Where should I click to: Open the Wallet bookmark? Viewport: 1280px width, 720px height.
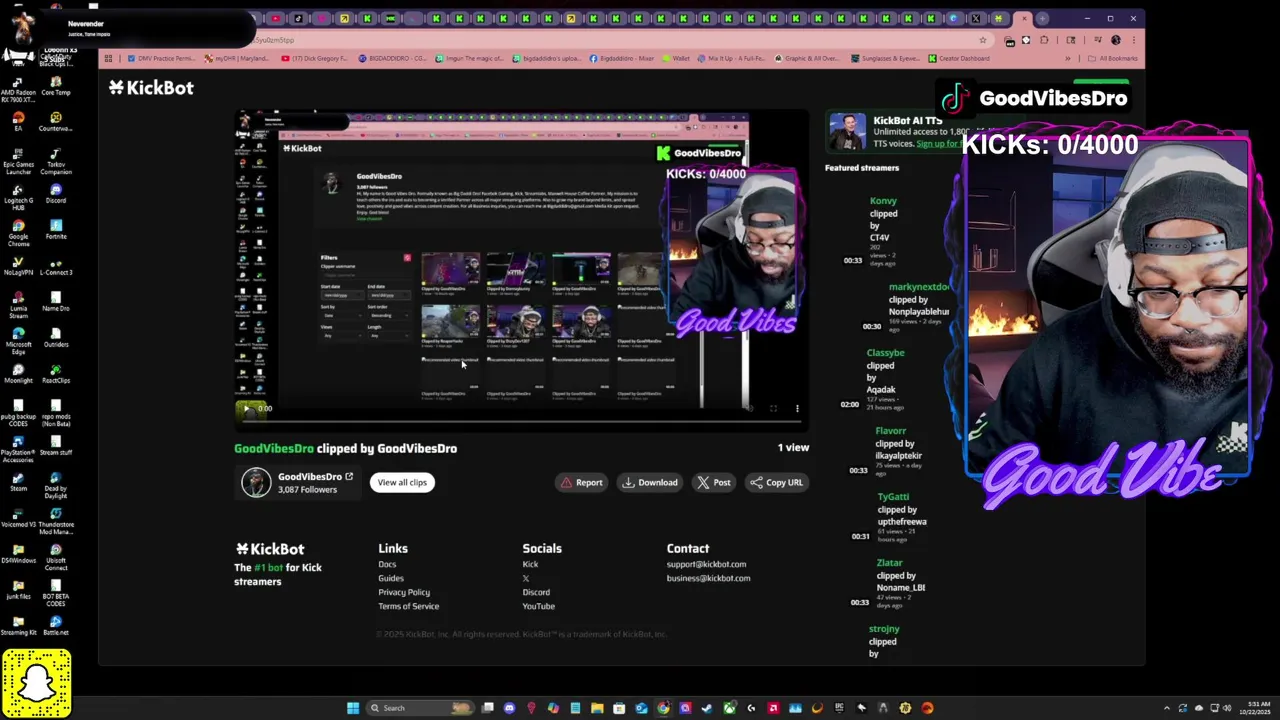click(676, 58)
